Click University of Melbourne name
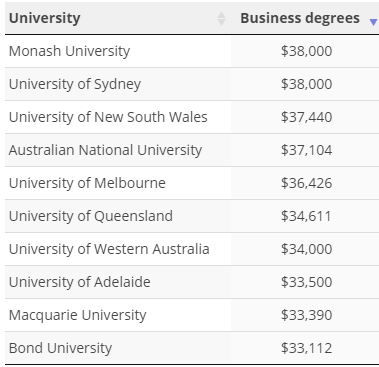The image size is (379, 367). (87, 183)
